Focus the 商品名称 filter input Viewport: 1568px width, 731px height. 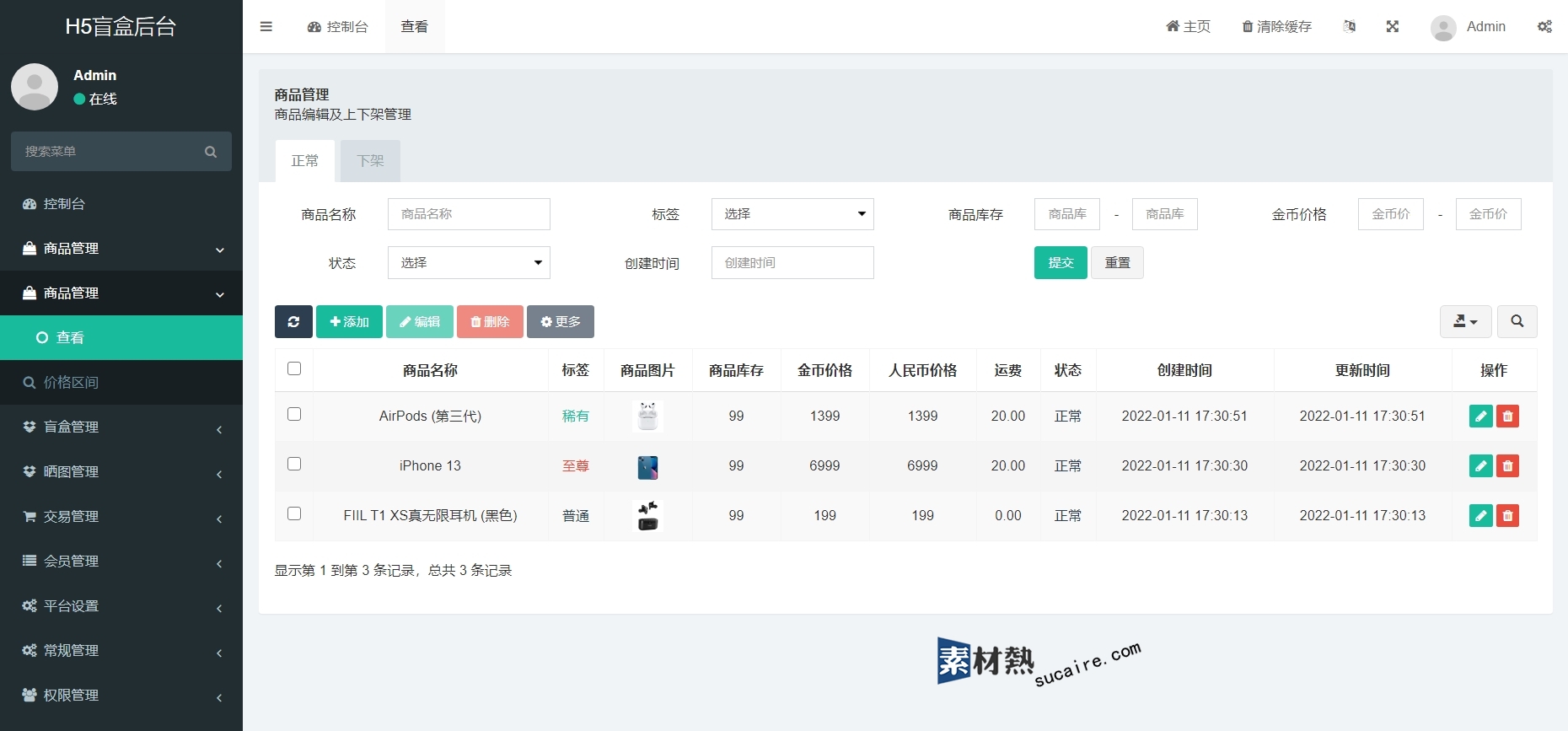point(469,214)
